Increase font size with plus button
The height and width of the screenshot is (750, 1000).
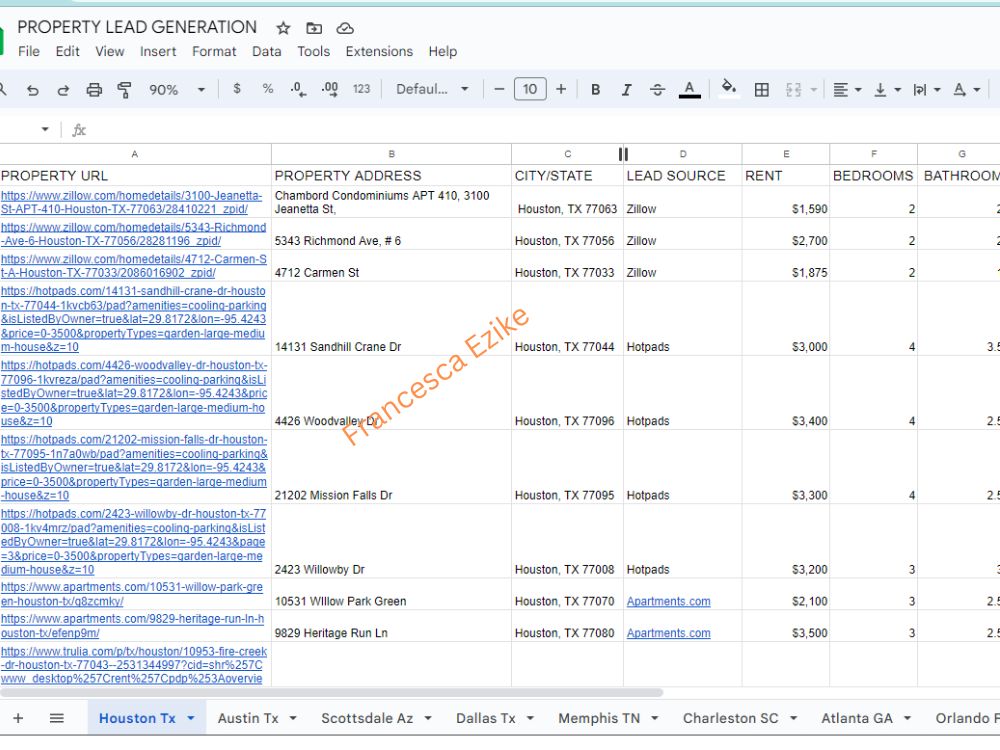coord(561,89)
